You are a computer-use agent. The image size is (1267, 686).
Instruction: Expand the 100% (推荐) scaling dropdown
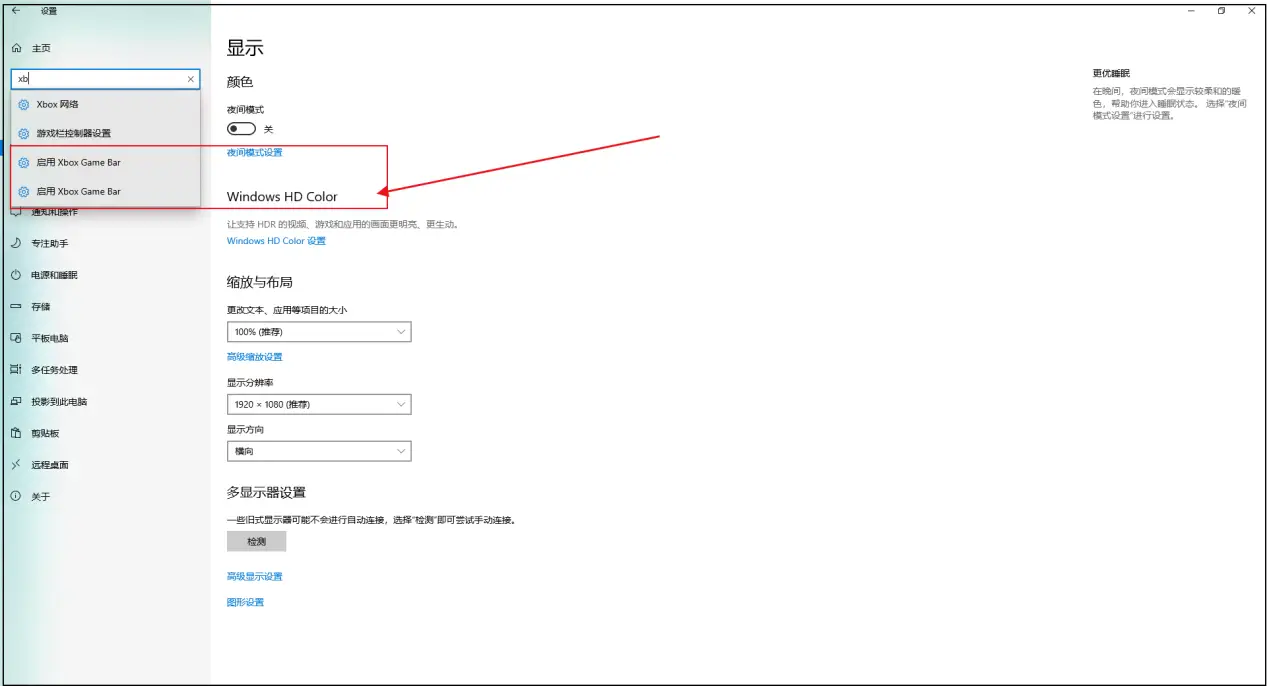click(x=319, y=332)
